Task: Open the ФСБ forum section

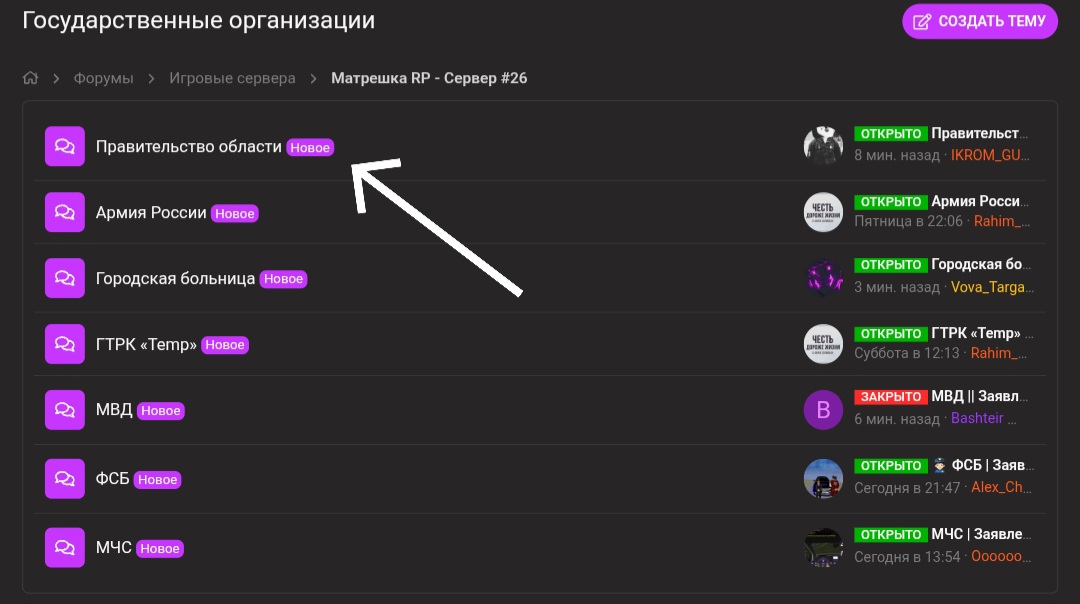Action: (x=112, y=479)
